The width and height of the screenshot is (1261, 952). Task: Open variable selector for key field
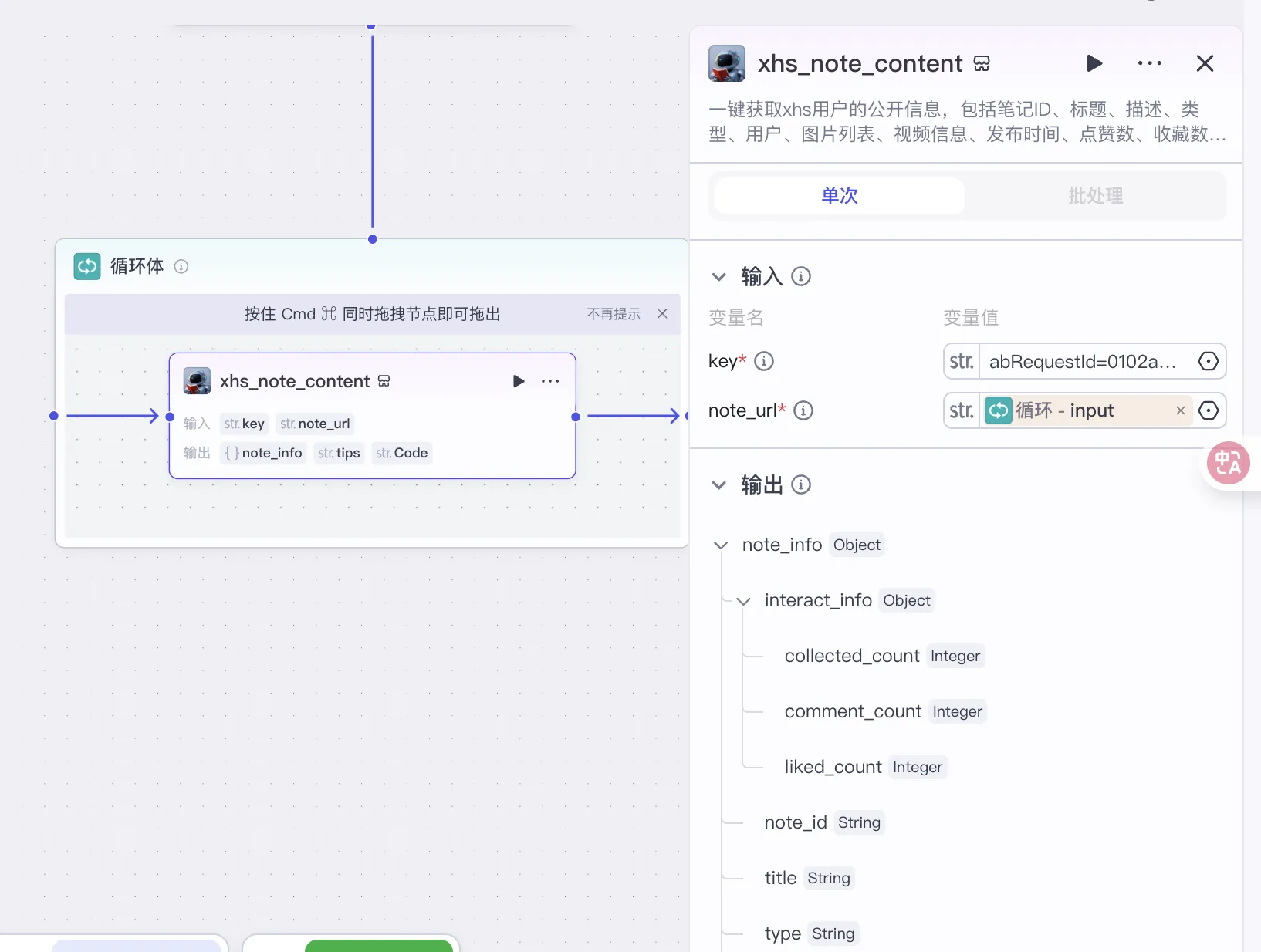pos(1209,361)
